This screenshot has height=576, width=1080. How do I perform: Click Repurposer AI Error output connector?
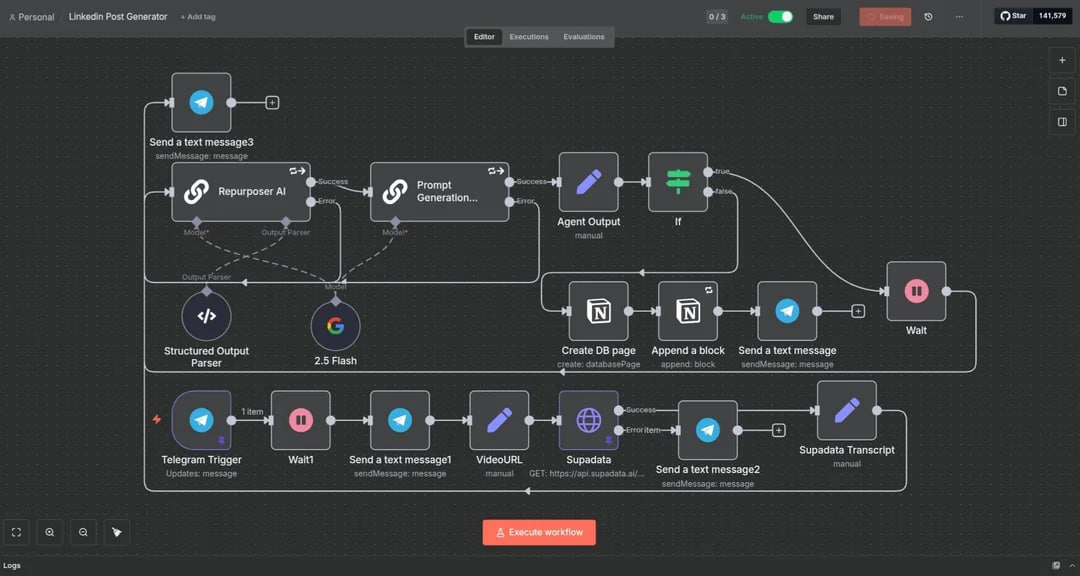point(311,201)
